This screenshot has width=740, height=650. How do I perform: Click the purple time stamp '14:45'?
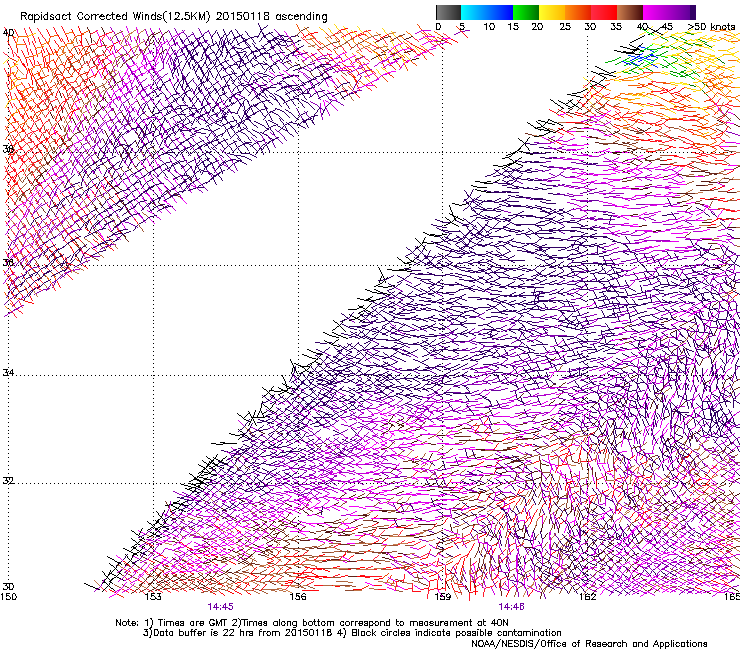click(x=220, y=607)
